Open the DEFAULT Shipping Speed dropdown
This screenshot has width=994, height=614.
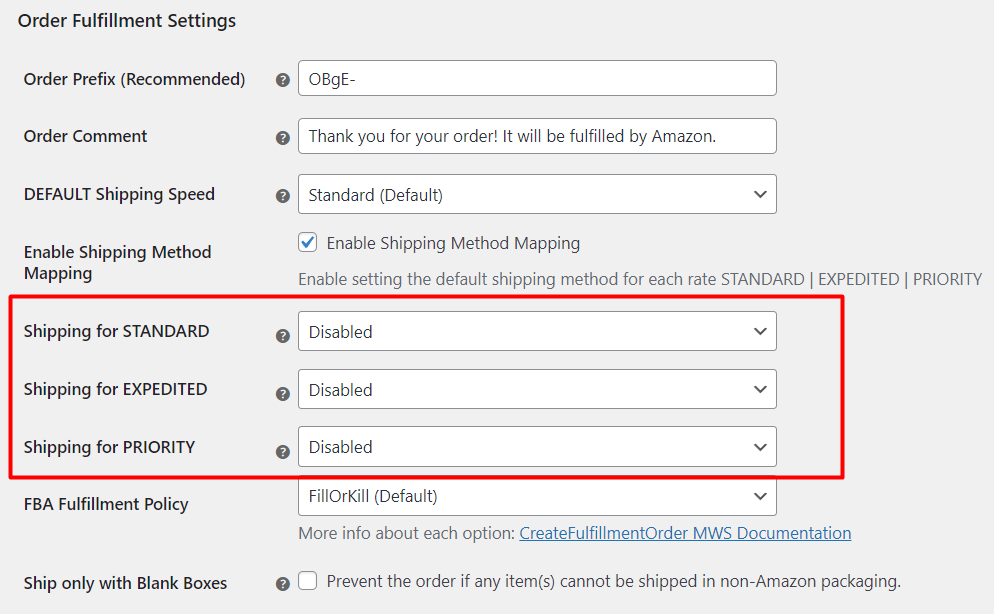click(x=537, y=194)
